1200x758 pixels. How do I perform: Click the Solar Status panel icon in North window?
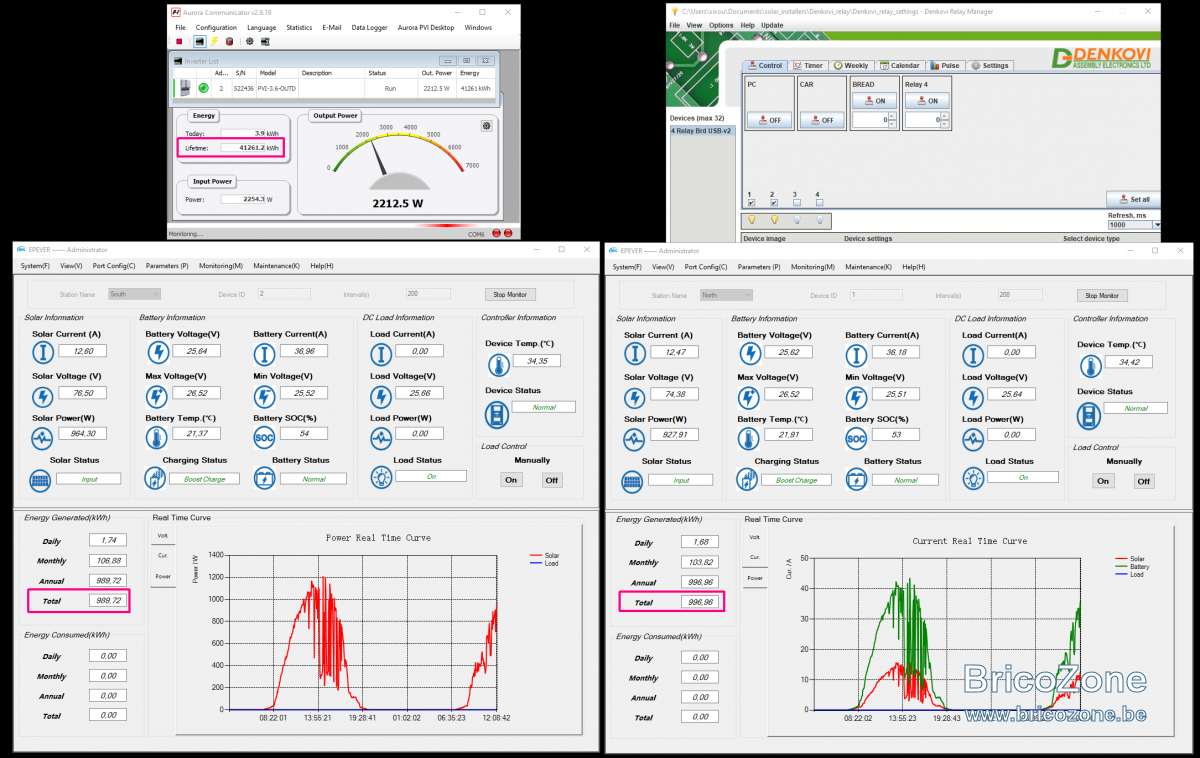tap(632, 480)
